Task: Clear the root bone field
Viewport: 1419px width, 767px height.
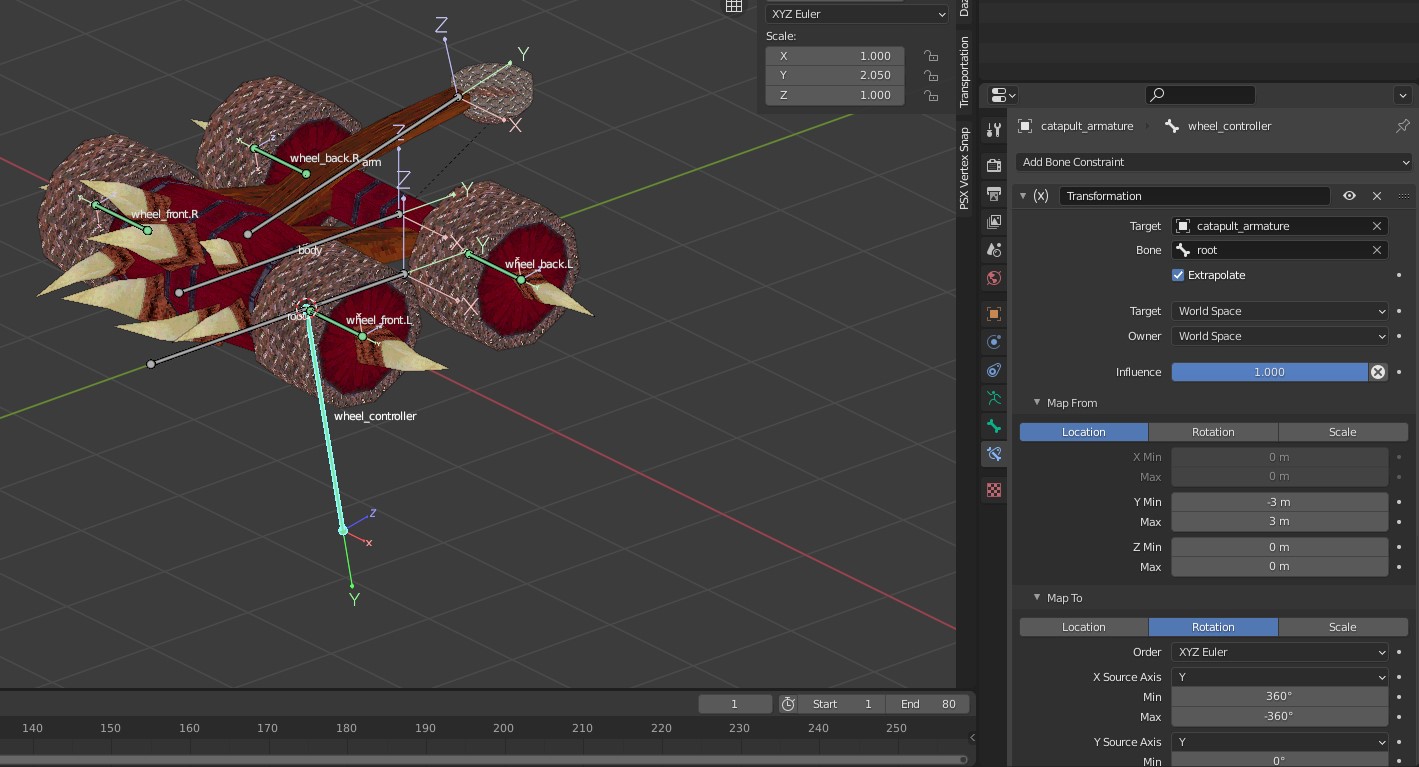Action: (1377, 250)
